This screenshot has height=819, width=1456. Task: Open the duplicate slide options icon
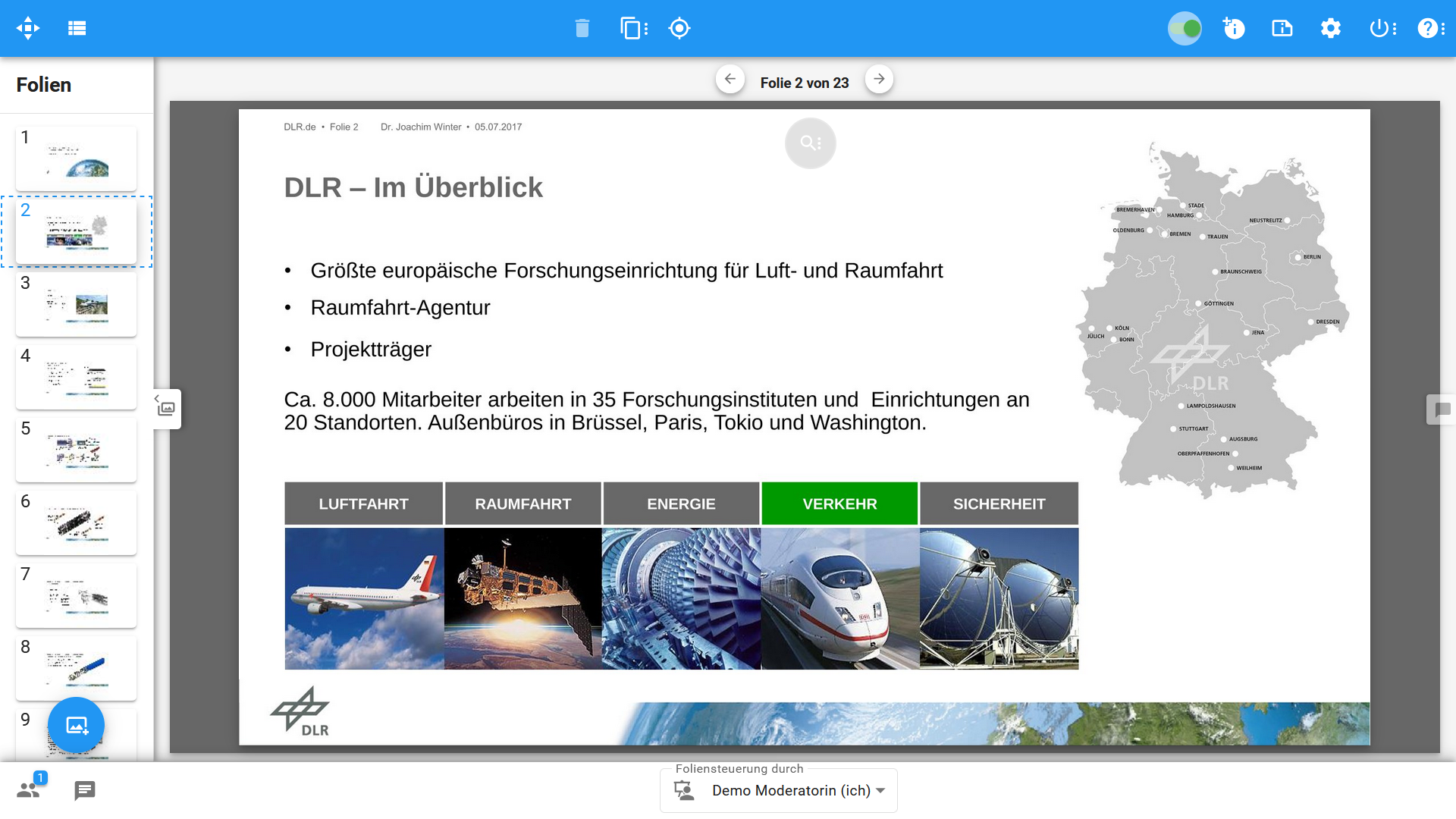click(634, 28)
